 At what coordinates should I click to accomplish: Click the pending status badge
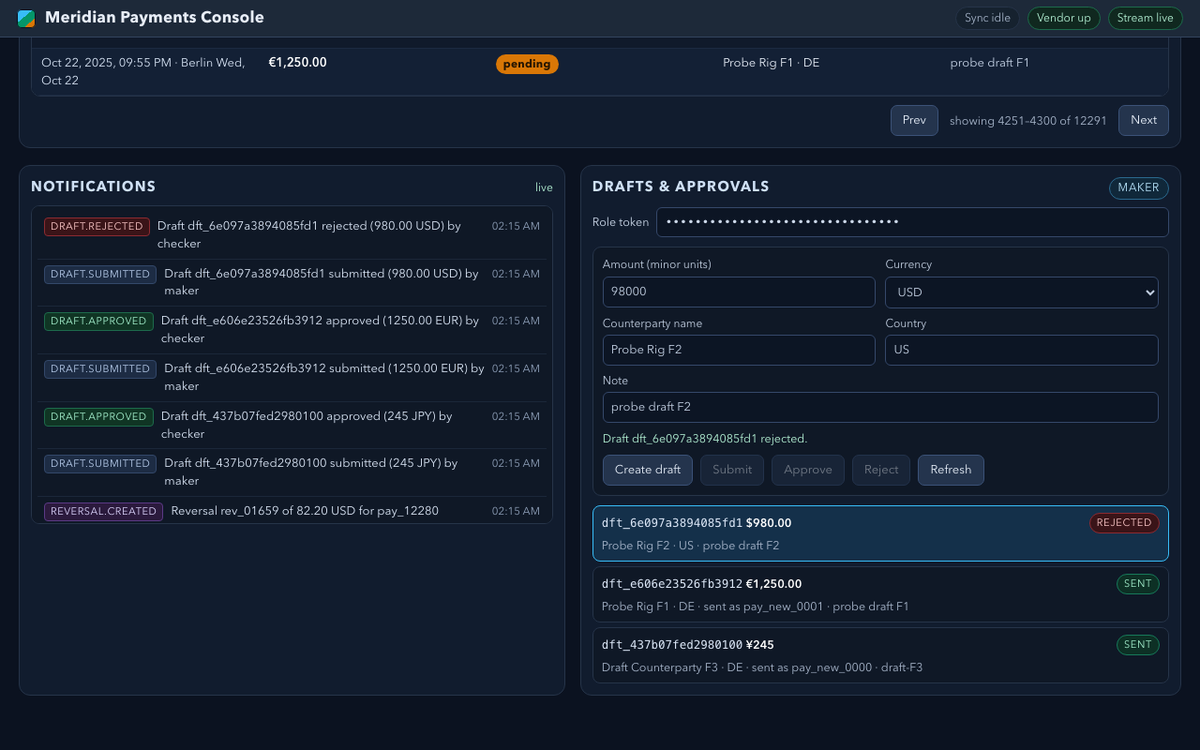click(x=527, y=64)
